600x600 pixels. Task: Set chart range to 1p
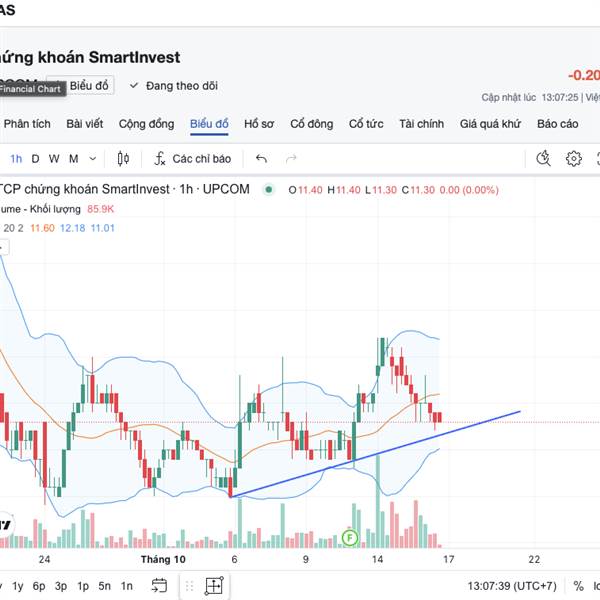coord(83,585)
